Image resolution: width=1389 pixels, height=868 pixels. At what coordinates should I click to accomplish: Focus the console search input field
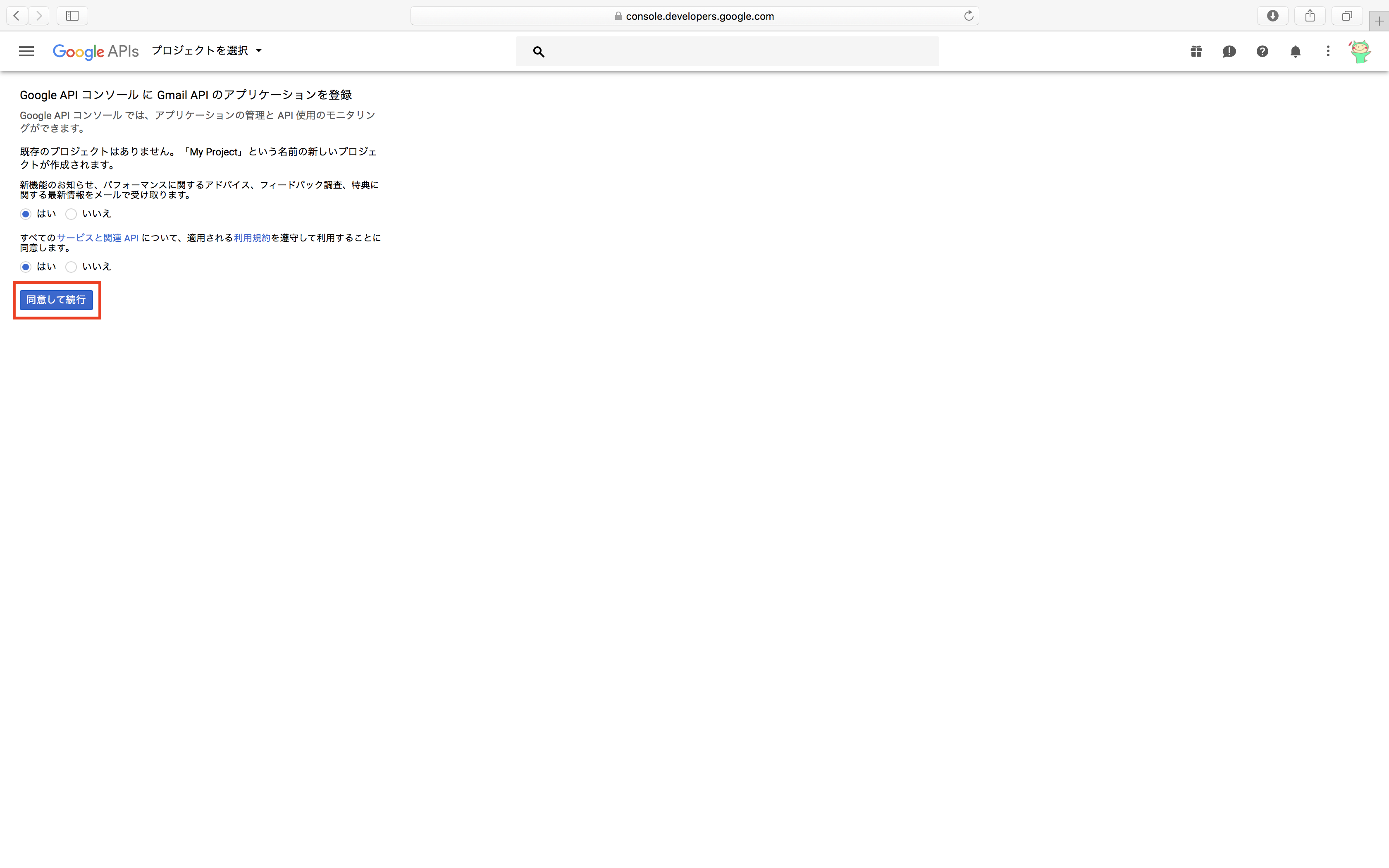click(x=727, y=51)
